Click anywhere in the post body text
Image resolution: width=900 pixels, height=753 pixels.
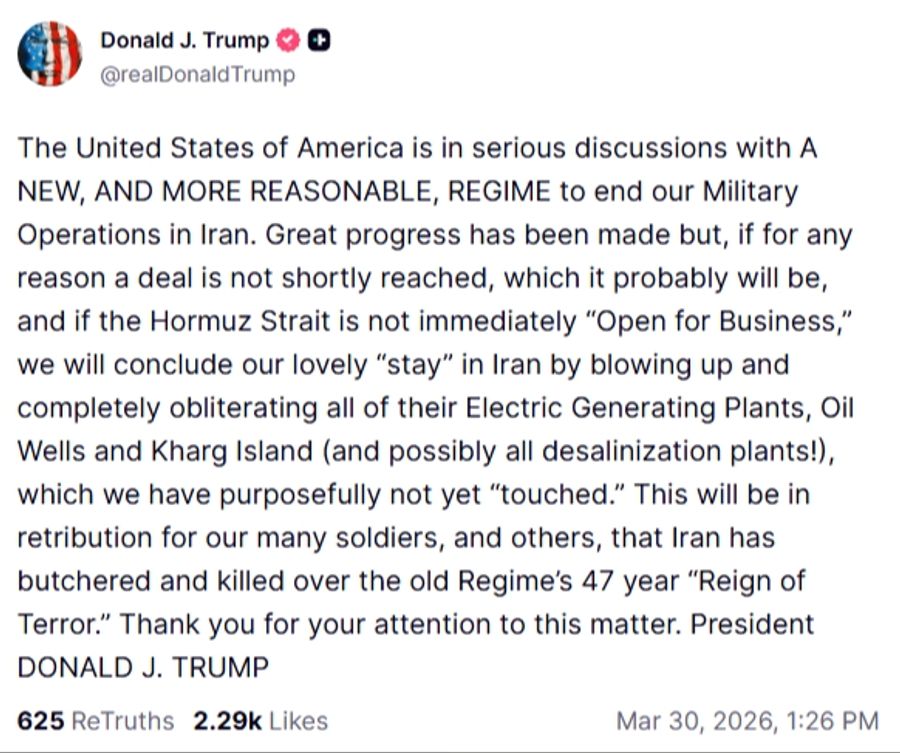pyautogui.click(x=430, y=400)
